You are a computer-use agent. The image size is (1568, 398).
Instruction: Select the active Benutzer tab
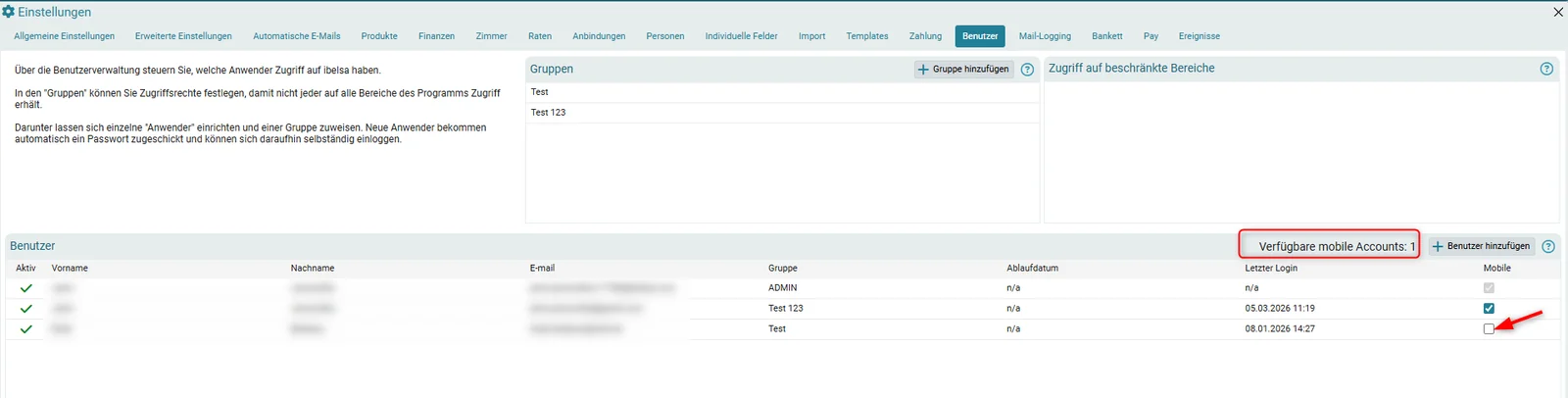tap(980, 36)
